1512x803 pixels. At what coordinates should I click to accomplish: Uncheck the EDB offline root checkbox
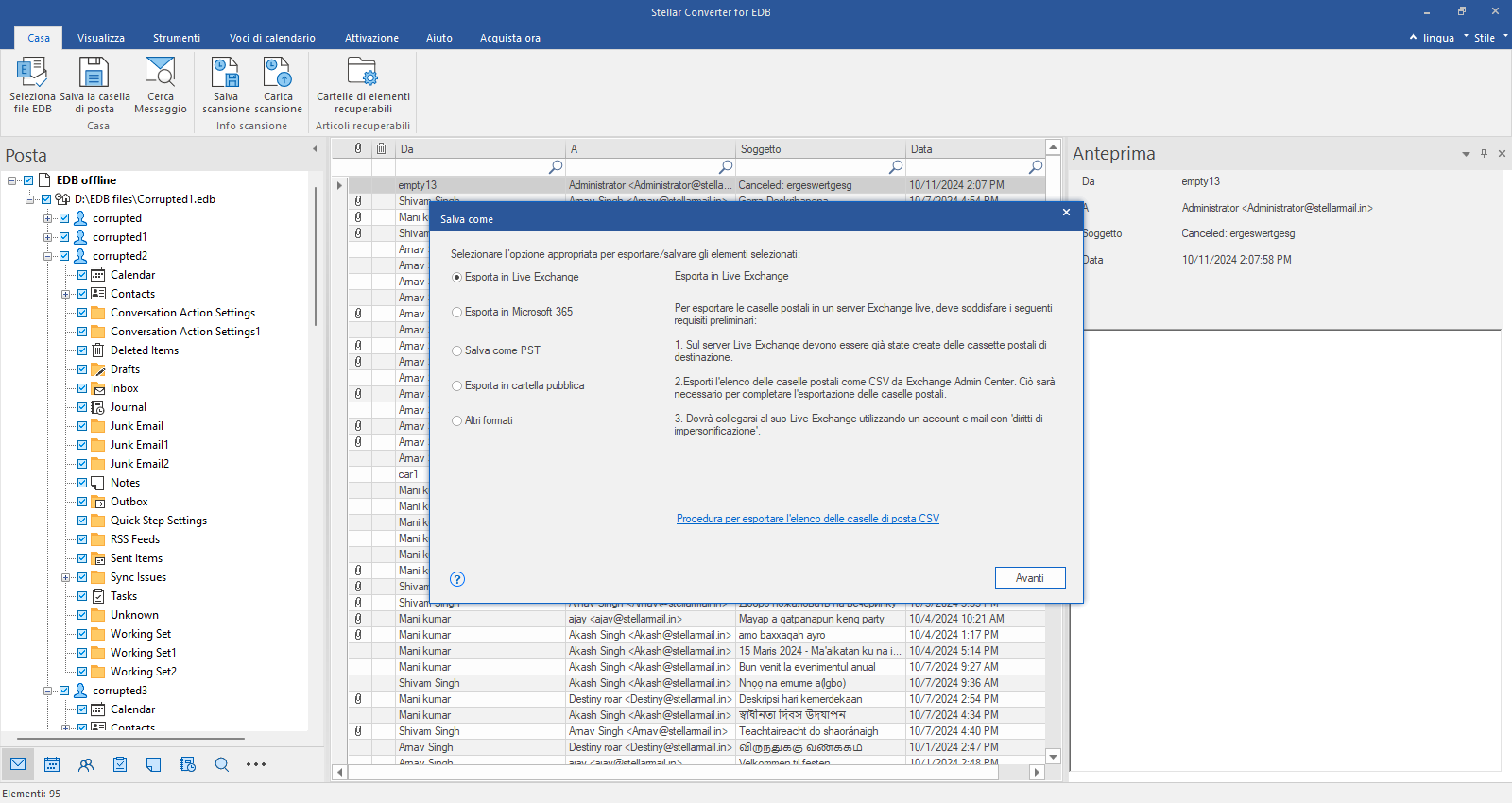pos(28,180)
